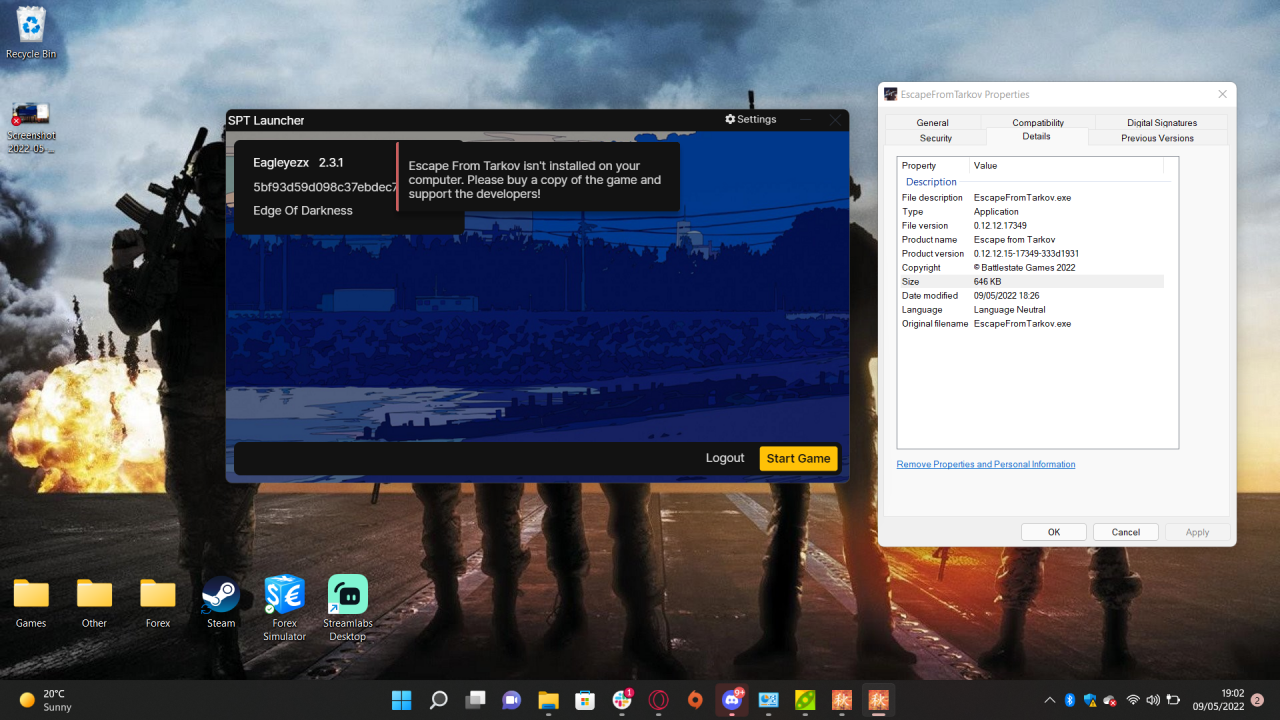The height and width of the screenshot is (720, 1280).
Task: Click the volume speaker tray icon
Action: coord(1153,700)
